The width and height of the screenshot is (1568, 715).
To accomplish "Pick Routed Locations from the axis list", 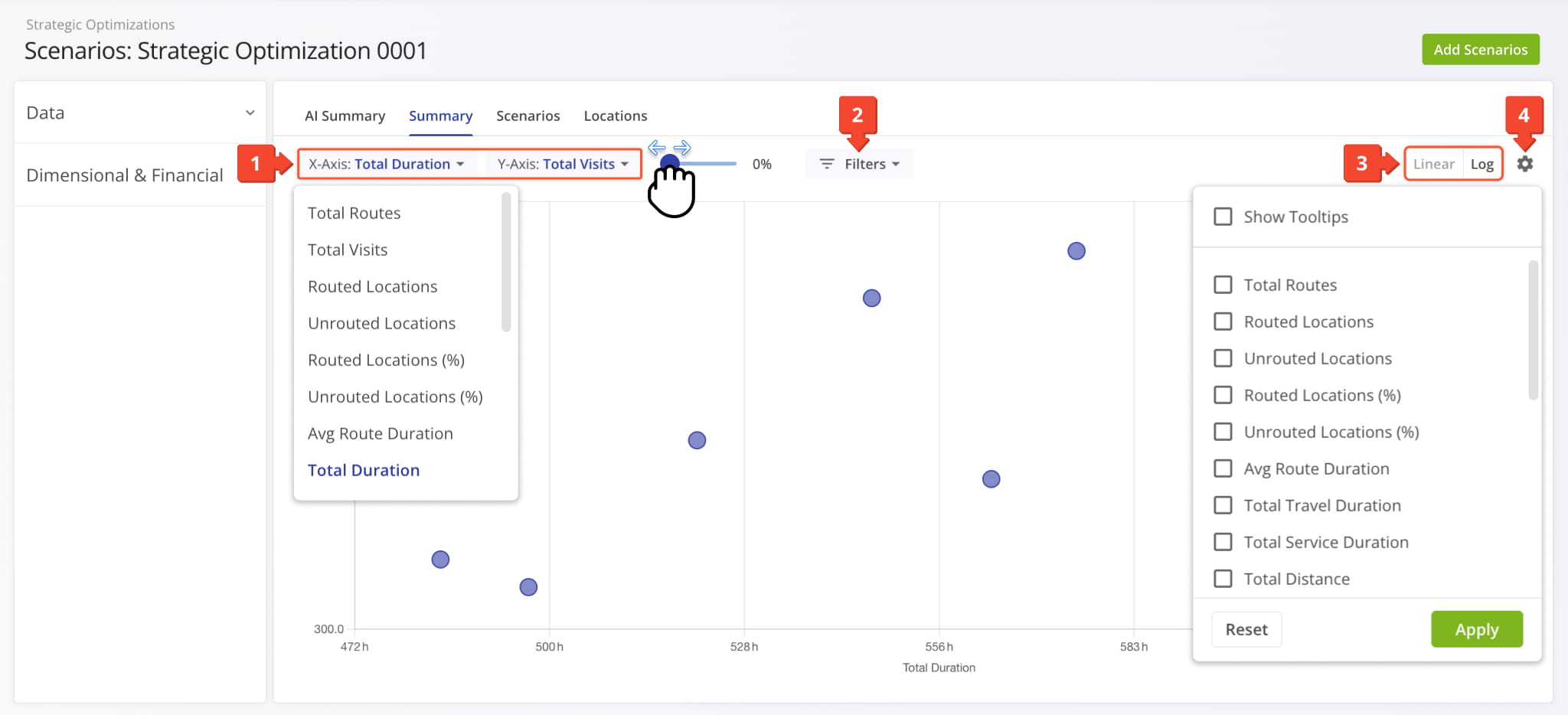I will pyautogui.click(x=372, y=286).
